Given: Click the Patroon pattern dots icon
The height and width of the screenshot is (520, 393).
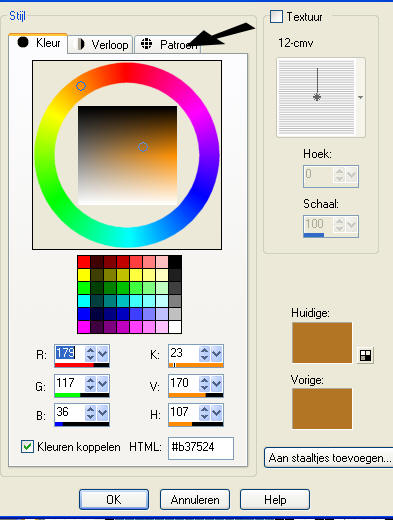Looking at the screenshot, I should (x=146, y=44).
